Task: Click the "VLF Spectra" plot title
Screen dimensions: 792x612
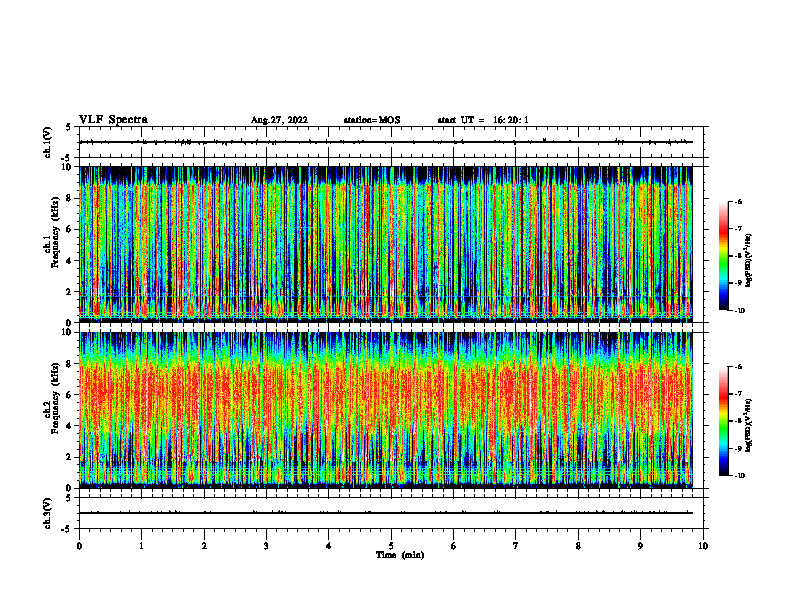Action: pos(113,120)
